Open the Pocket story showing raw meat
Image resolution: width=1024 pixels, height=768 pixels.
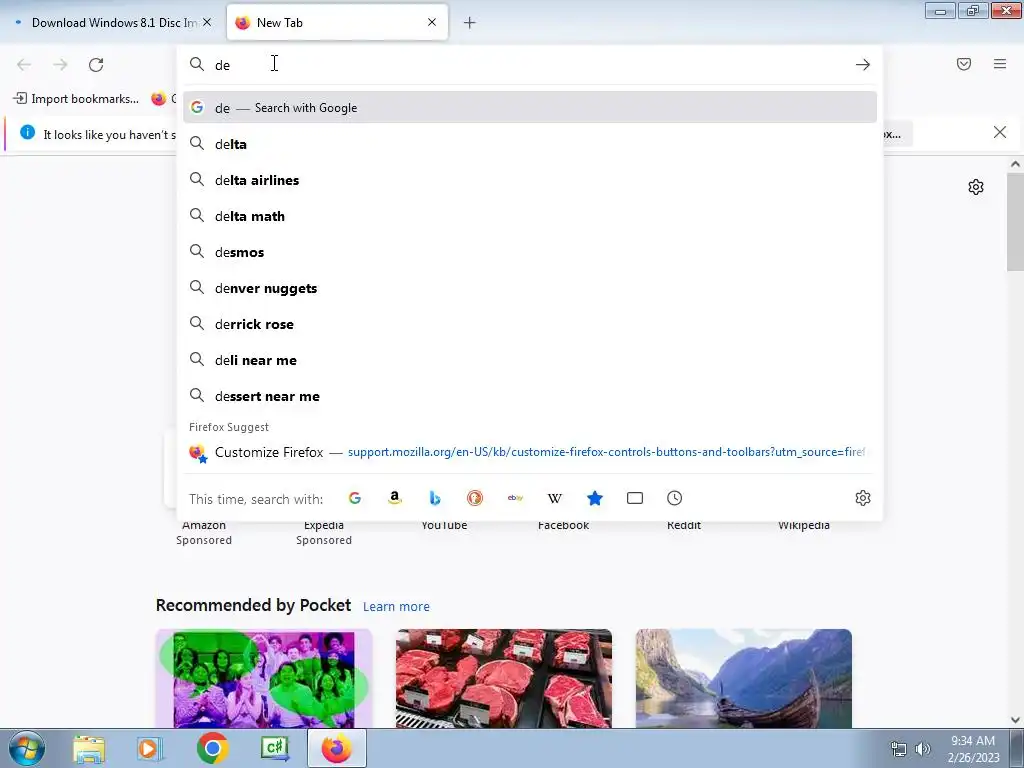504,679
